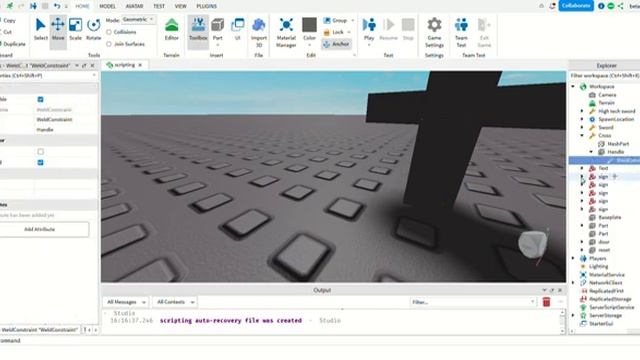Select ReplicatedStorage in Explorer
Screen dimensions: 640x360
pos(610,299)
